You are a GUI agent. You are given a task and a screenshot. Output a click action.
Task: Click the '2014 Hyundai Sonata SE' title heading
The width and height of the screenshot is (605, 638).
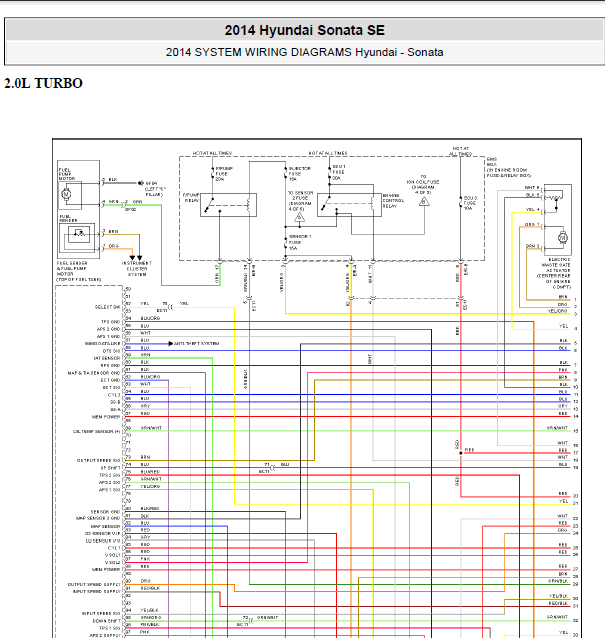pos(304,30)
